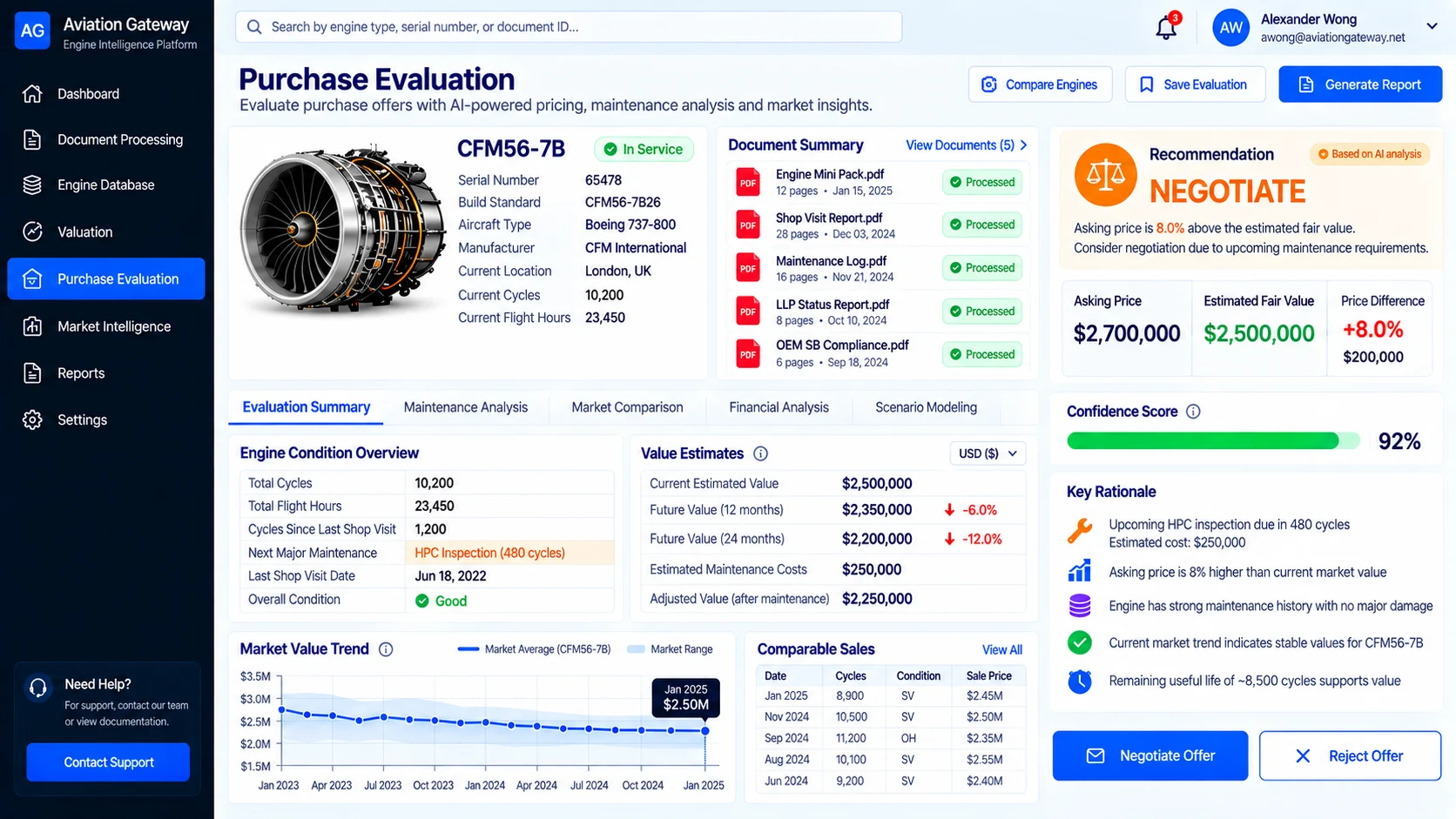
Task: Click the Document Processing sidebar icon
Action: pos(32,139)
